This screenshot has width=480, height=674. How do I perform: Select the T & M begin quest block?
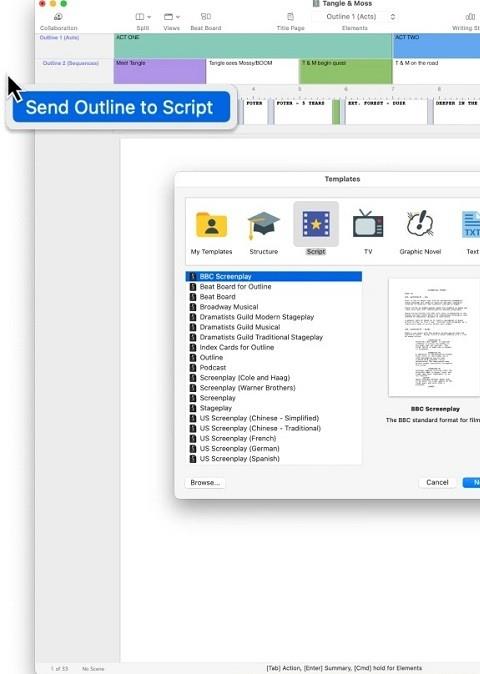(346, 71)
